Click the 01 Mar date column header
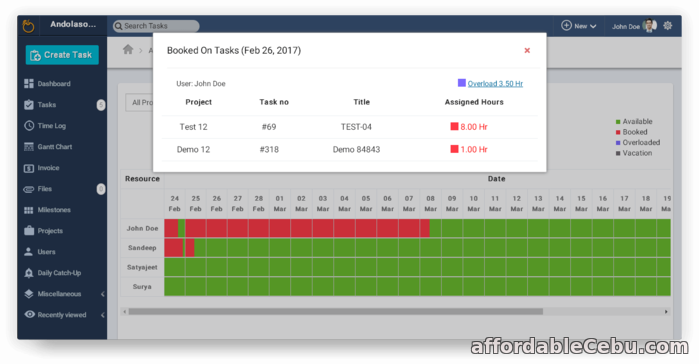Screen dimensions: 699x364 pos(280,204)
